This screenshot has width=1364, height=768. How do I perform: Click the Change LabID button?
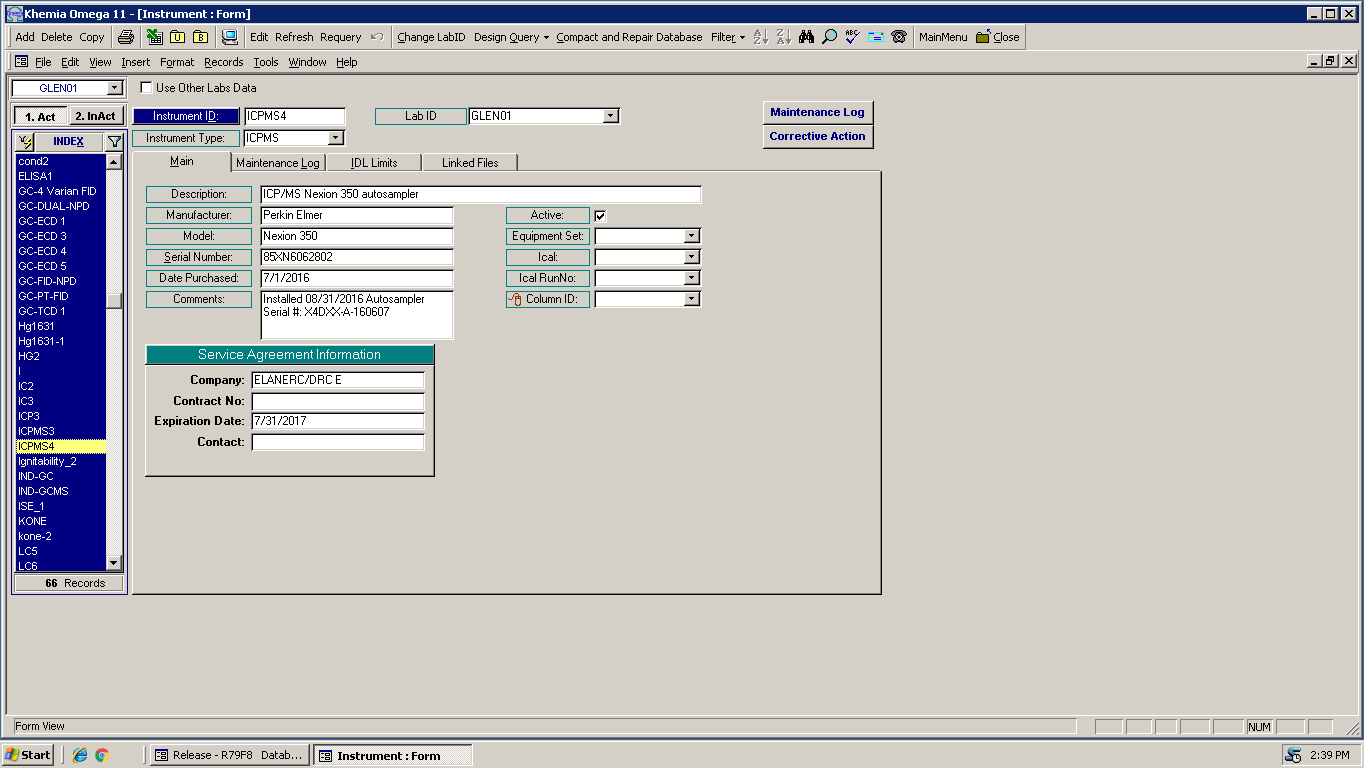[x=431, y=37]
